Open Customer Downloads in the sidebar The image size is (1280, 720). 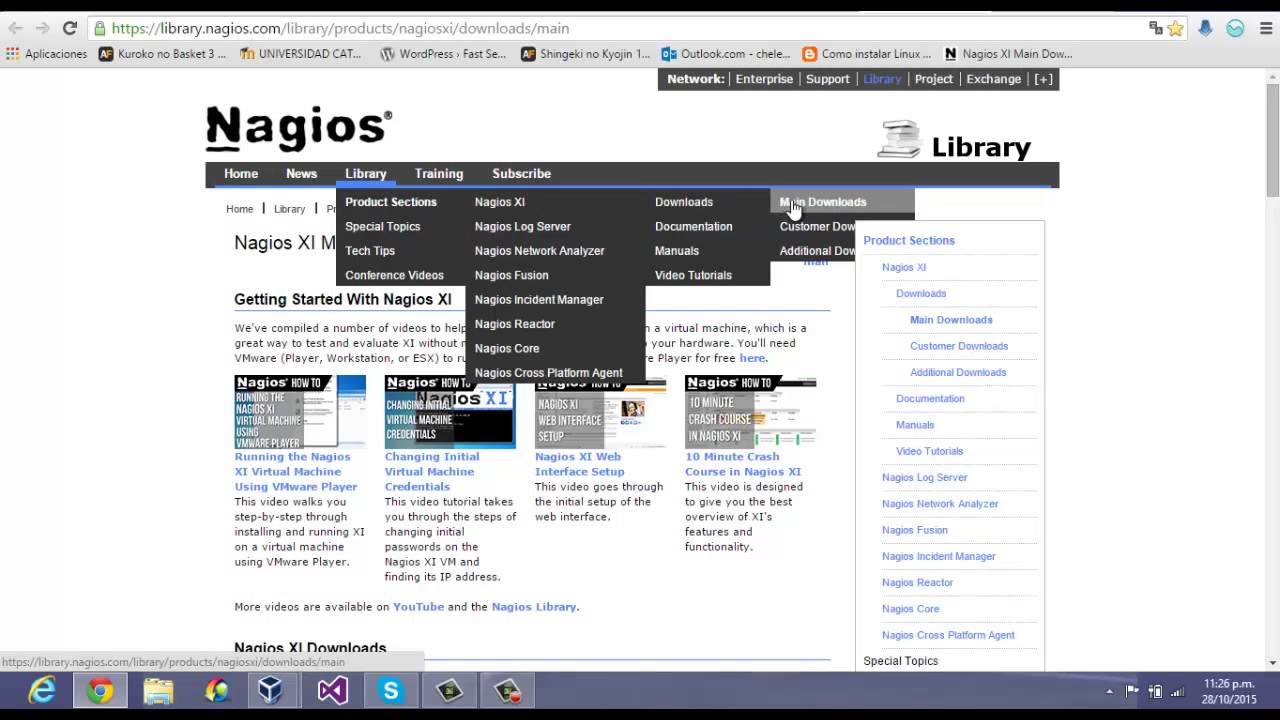pos(959,346)
